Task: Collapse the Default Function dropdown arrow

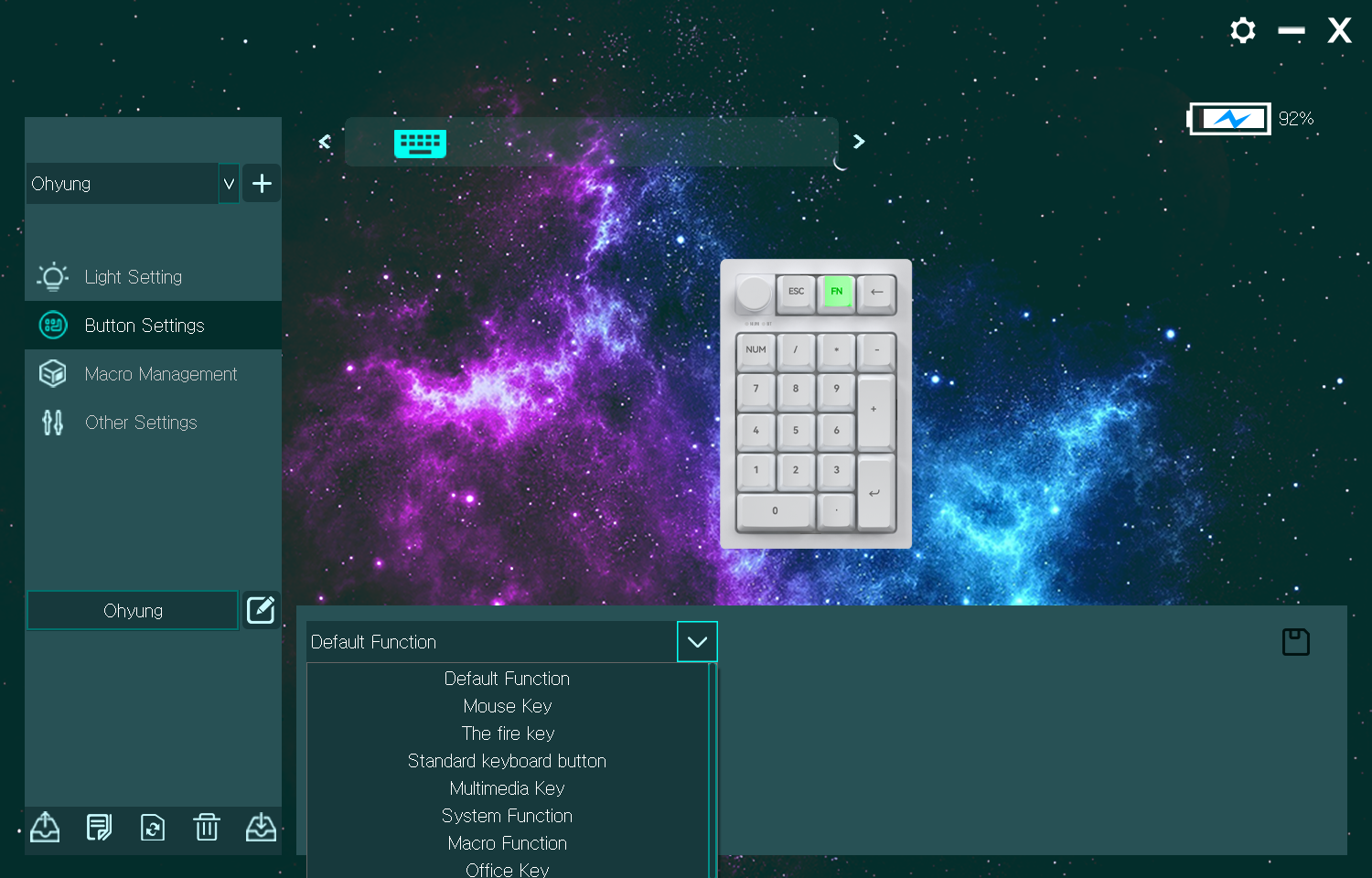Action: (x=697, y=642)
